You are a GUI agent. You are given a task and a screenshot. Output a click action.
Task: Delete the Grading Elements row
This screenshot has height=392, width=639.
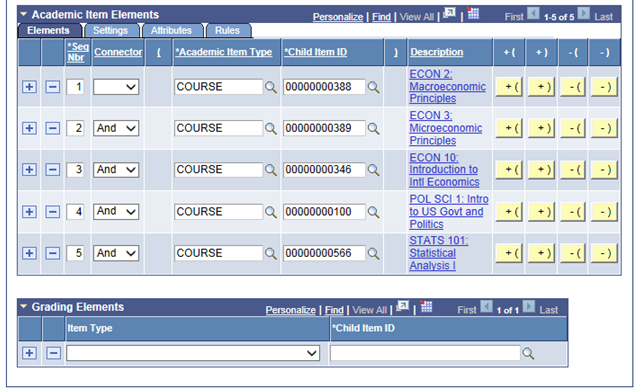tap(53, 353)
